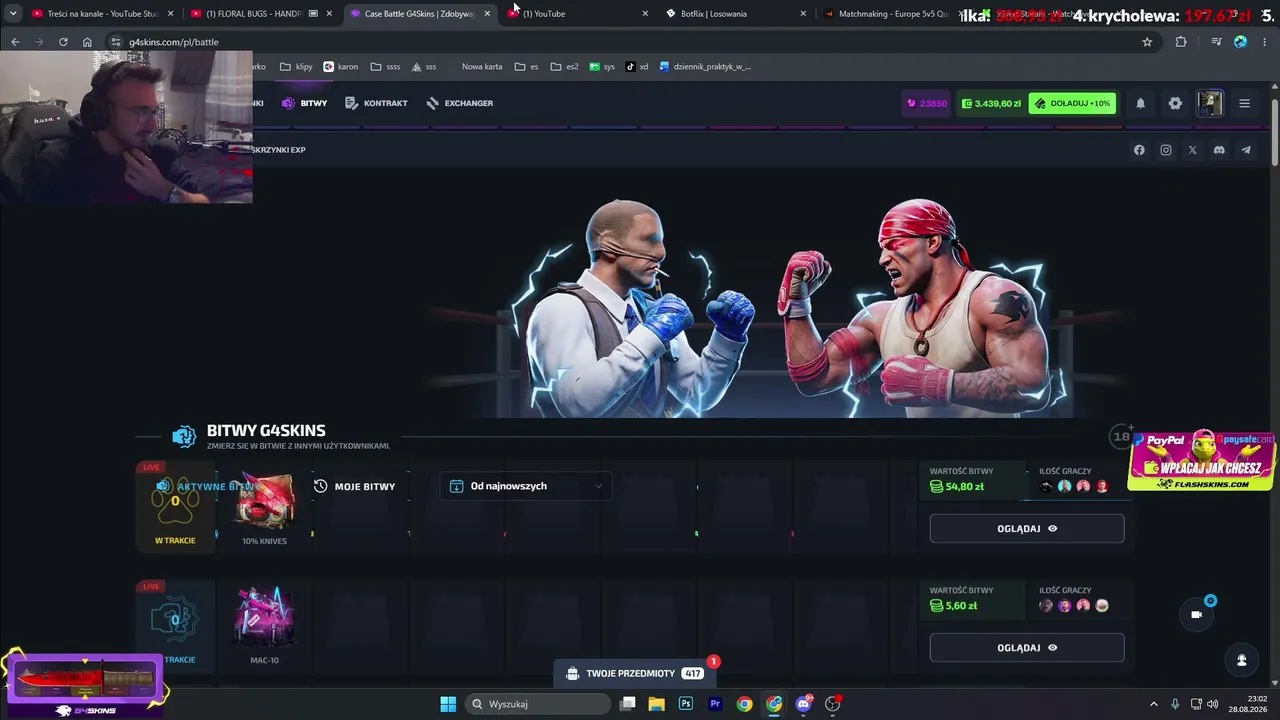
Task: Click OGLĄDAJ for the 54,80 zł battle
Action: click(1027, 528)
